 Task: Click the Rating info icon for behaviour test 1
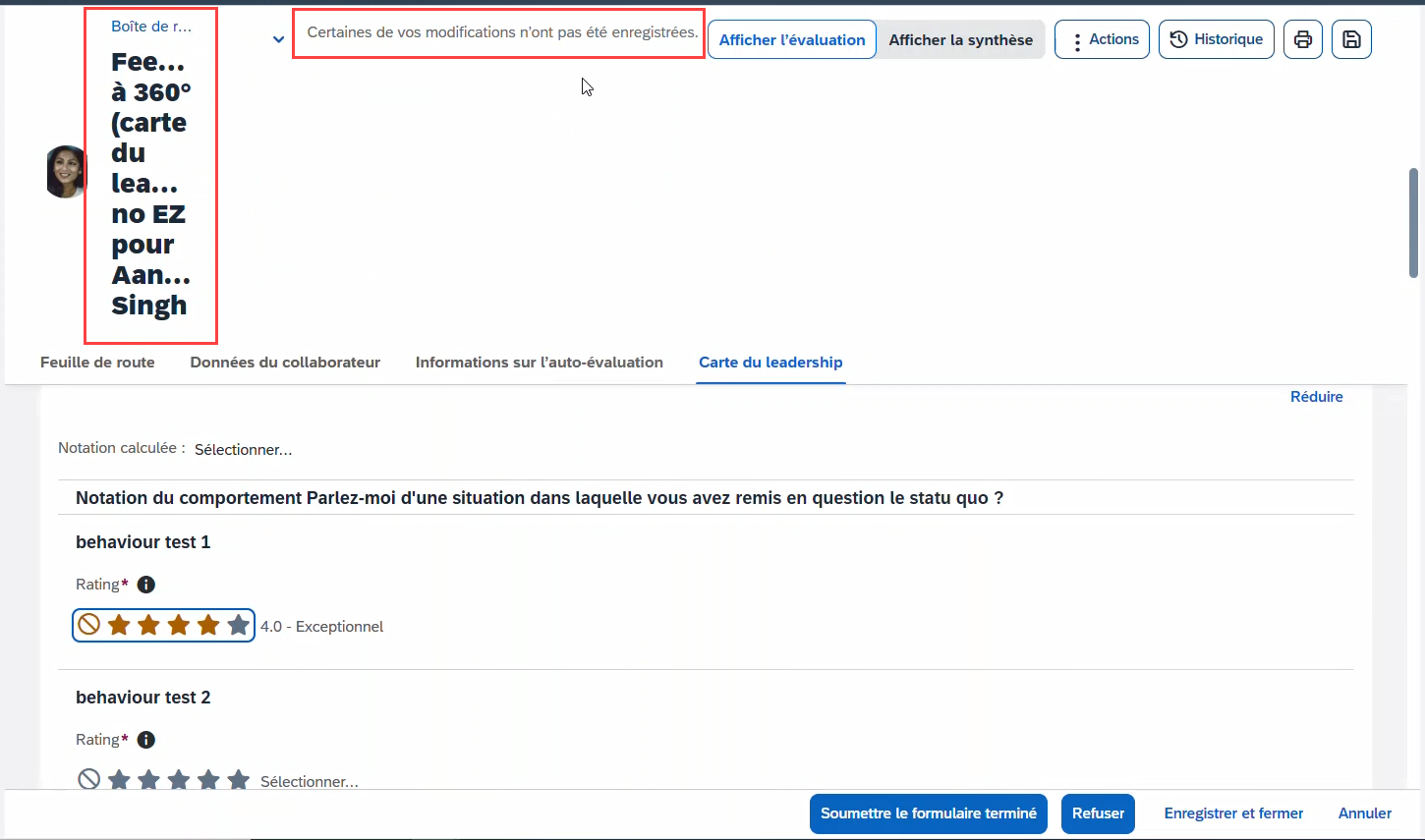click(146, 585)
